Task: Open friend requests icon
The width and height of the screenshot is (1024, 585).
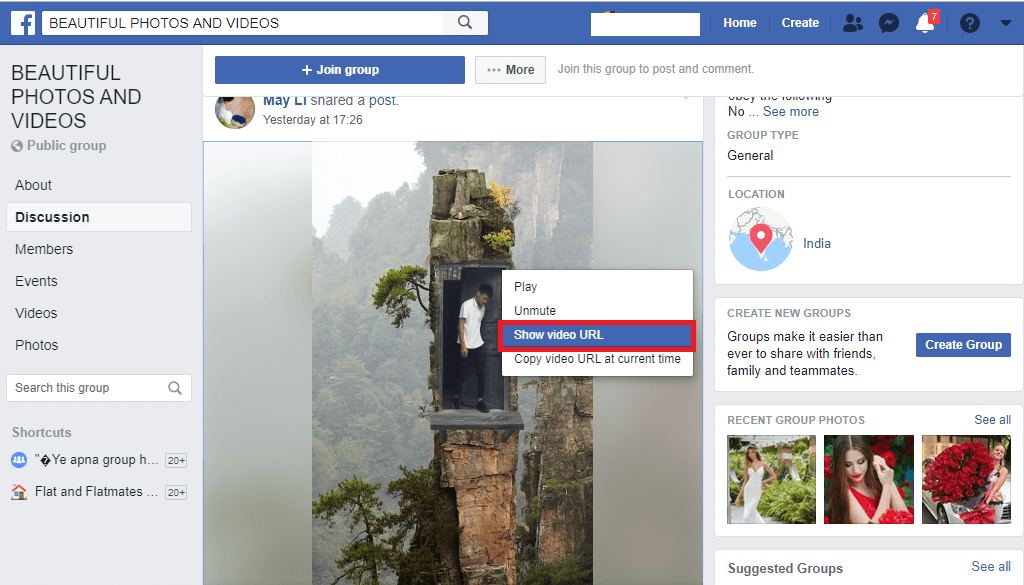Action: click(x=852, y=24)
